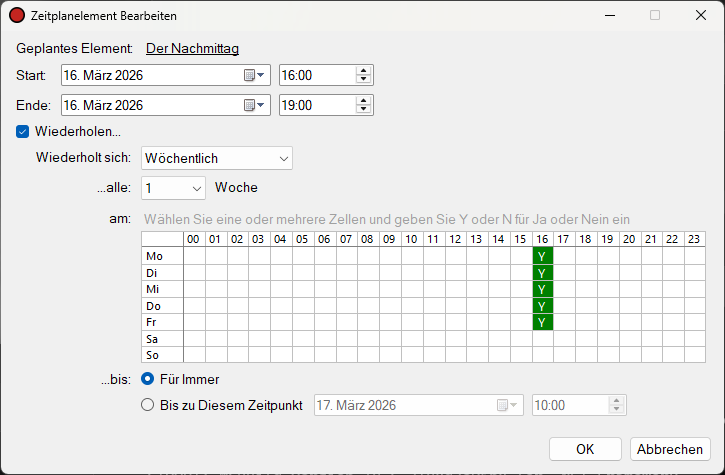
Task: Select the Mo cell at hour 09
Action: (390, 256)
